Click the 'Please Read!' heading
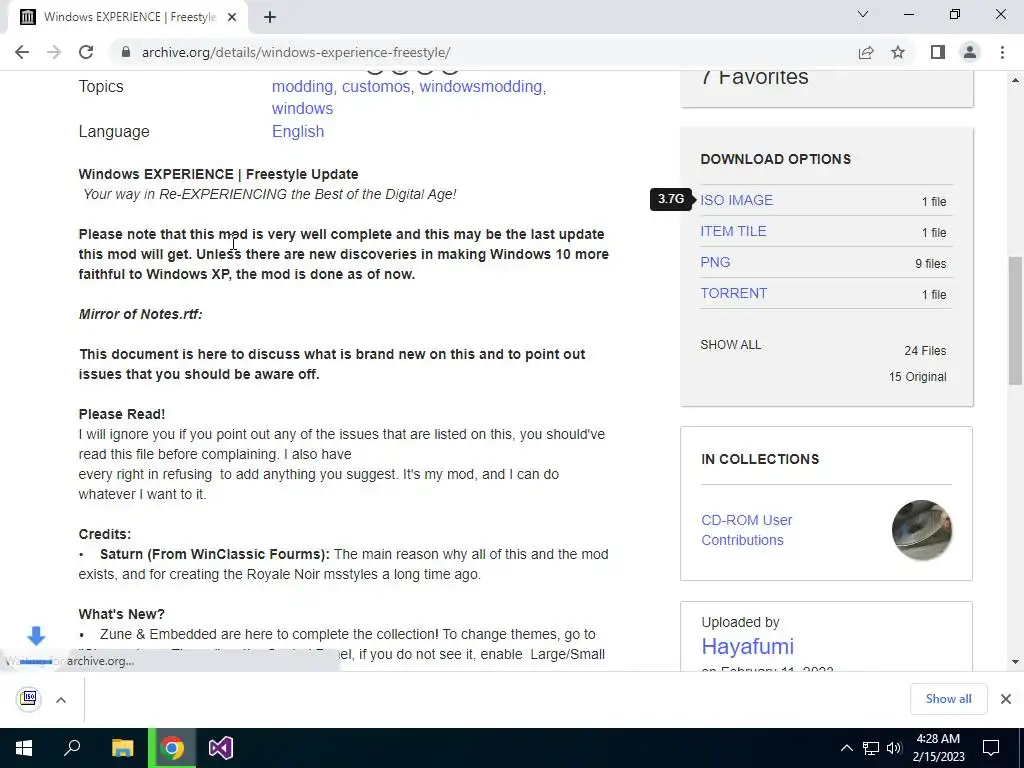1024x768 pixels. pos(121,414)
